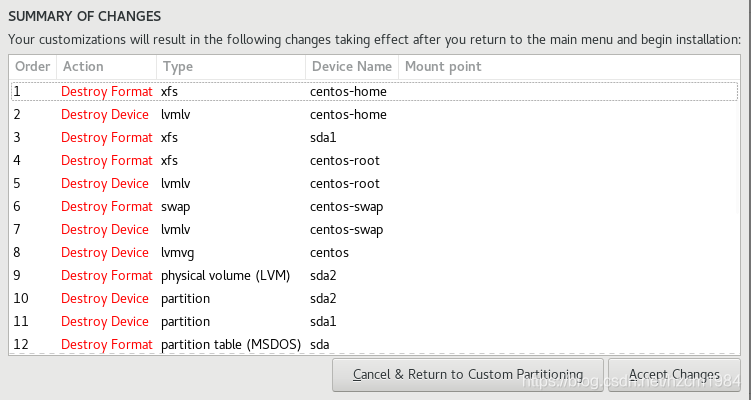Screen dimensions: 751x400
Task: Select row 4 destroying xfs format on centos-root
Action: coord(375,160)
